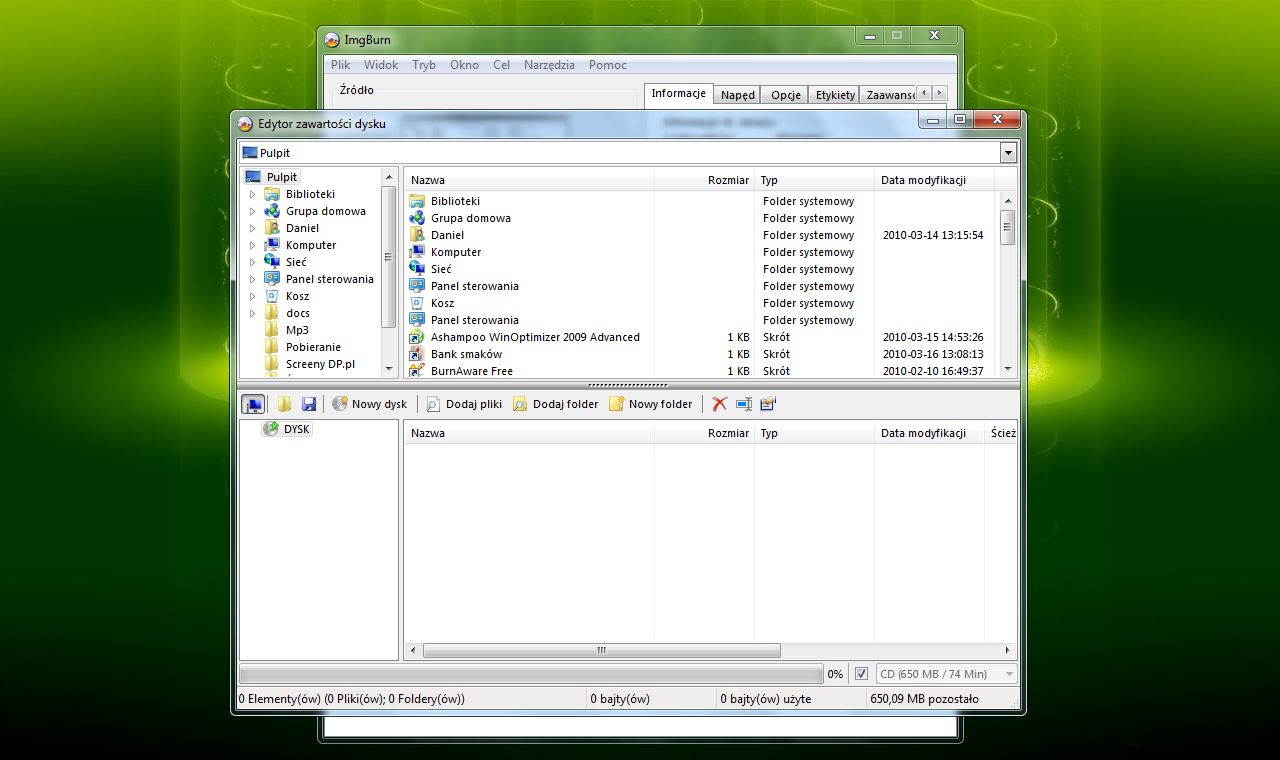Click Daniel user folder icon in list
1280x760 pixels.
(417, 235)
